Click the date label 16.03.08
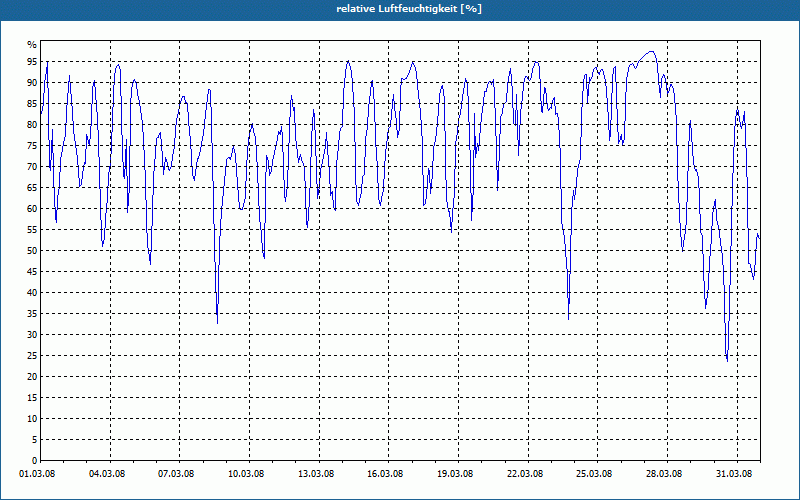This screenshot has height=500, width=800. click(x=385, y=474)
